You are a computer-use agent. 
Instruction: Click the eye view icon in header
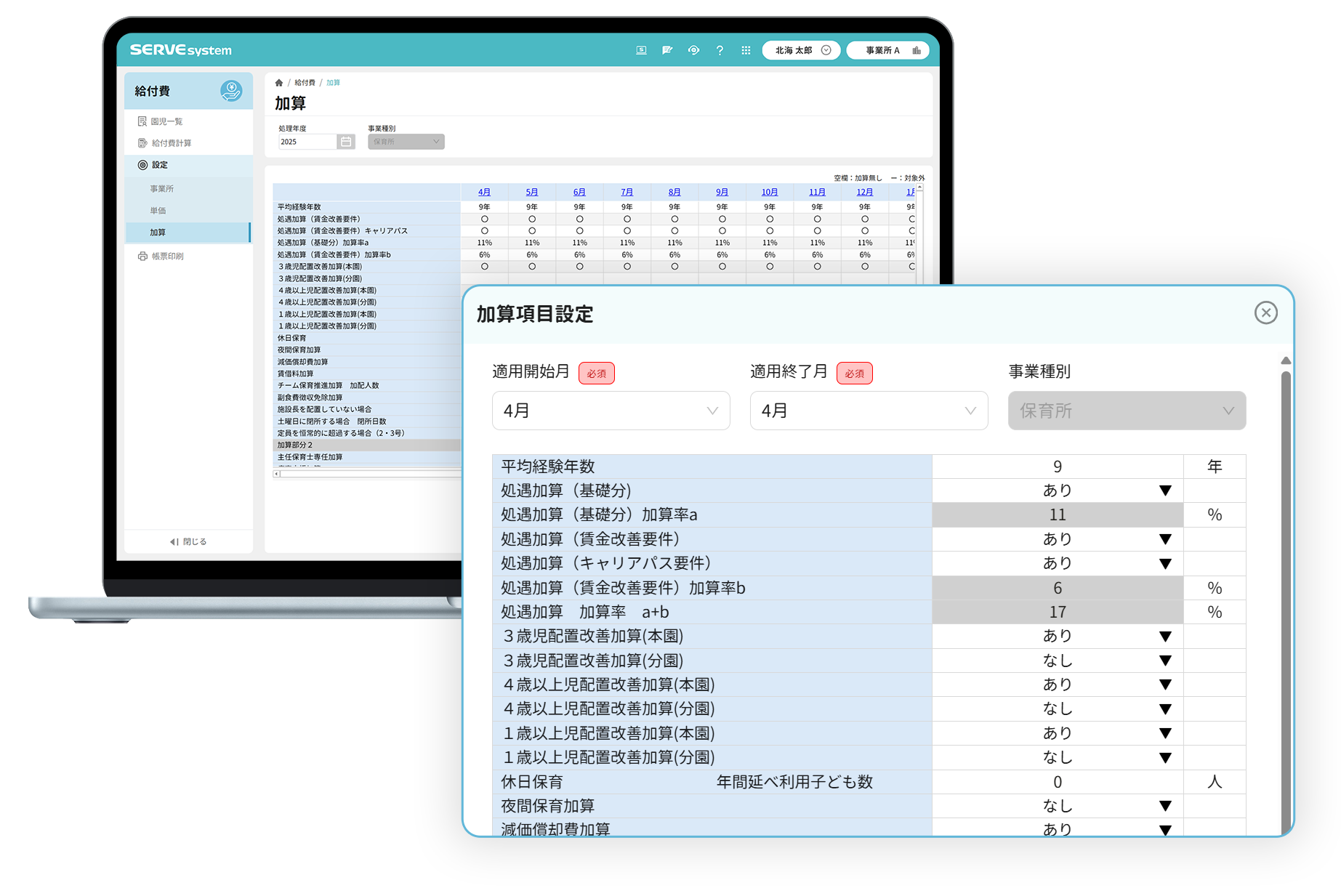(x=693, y=50)
